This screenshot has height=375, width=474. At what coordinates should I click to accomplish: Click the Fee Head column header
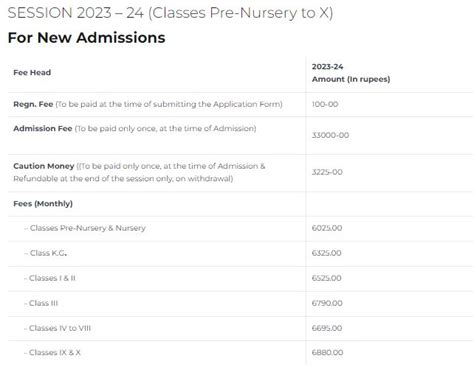tap(32, 72)
